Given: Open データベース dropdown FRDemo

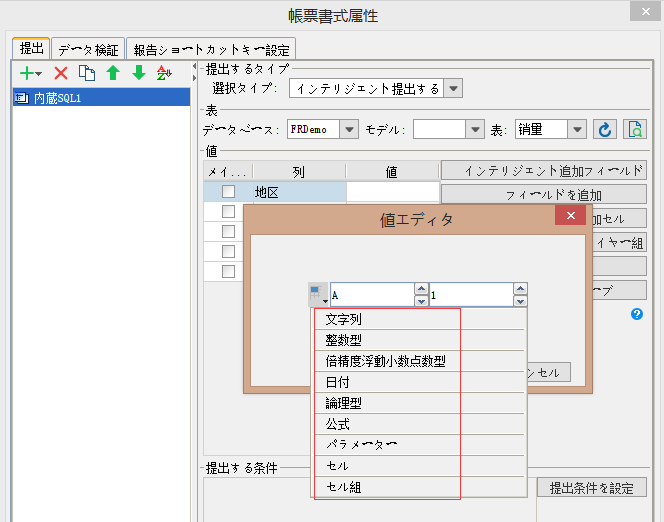Looking at the screenshot, I should coord(349,129).
